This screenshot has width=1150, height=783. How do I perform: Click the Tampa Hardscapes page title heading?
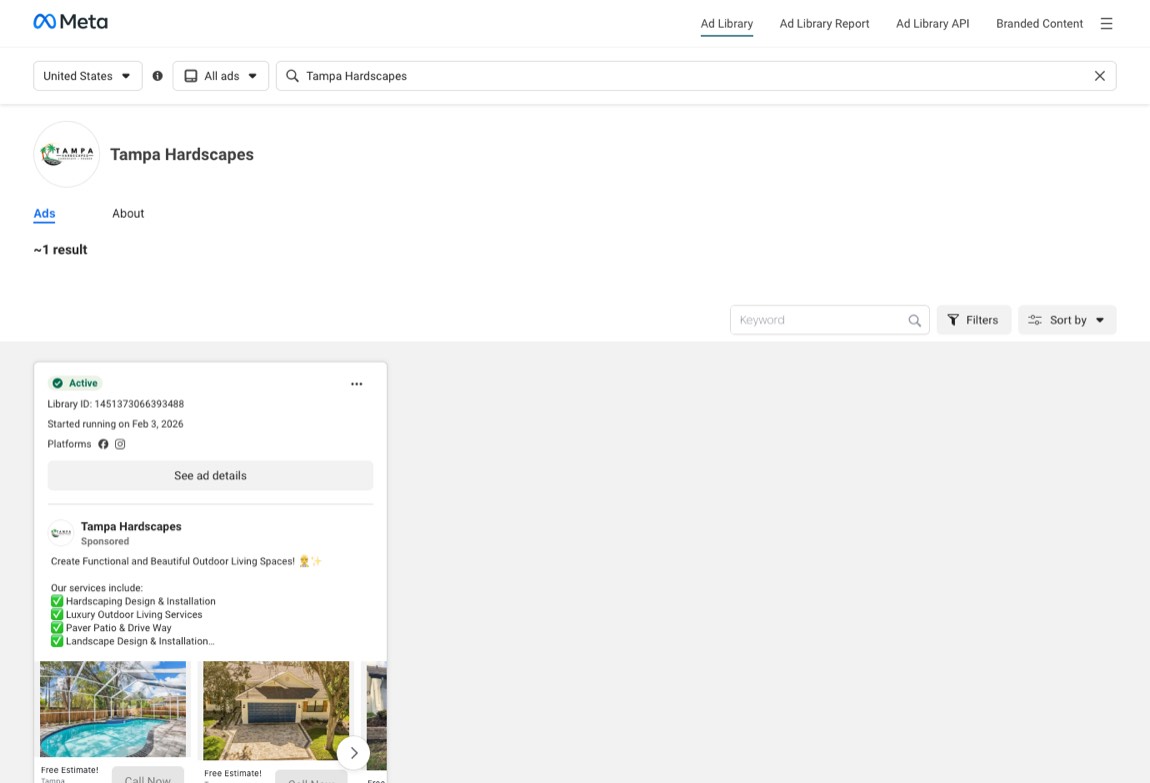(x=182, y=155)
